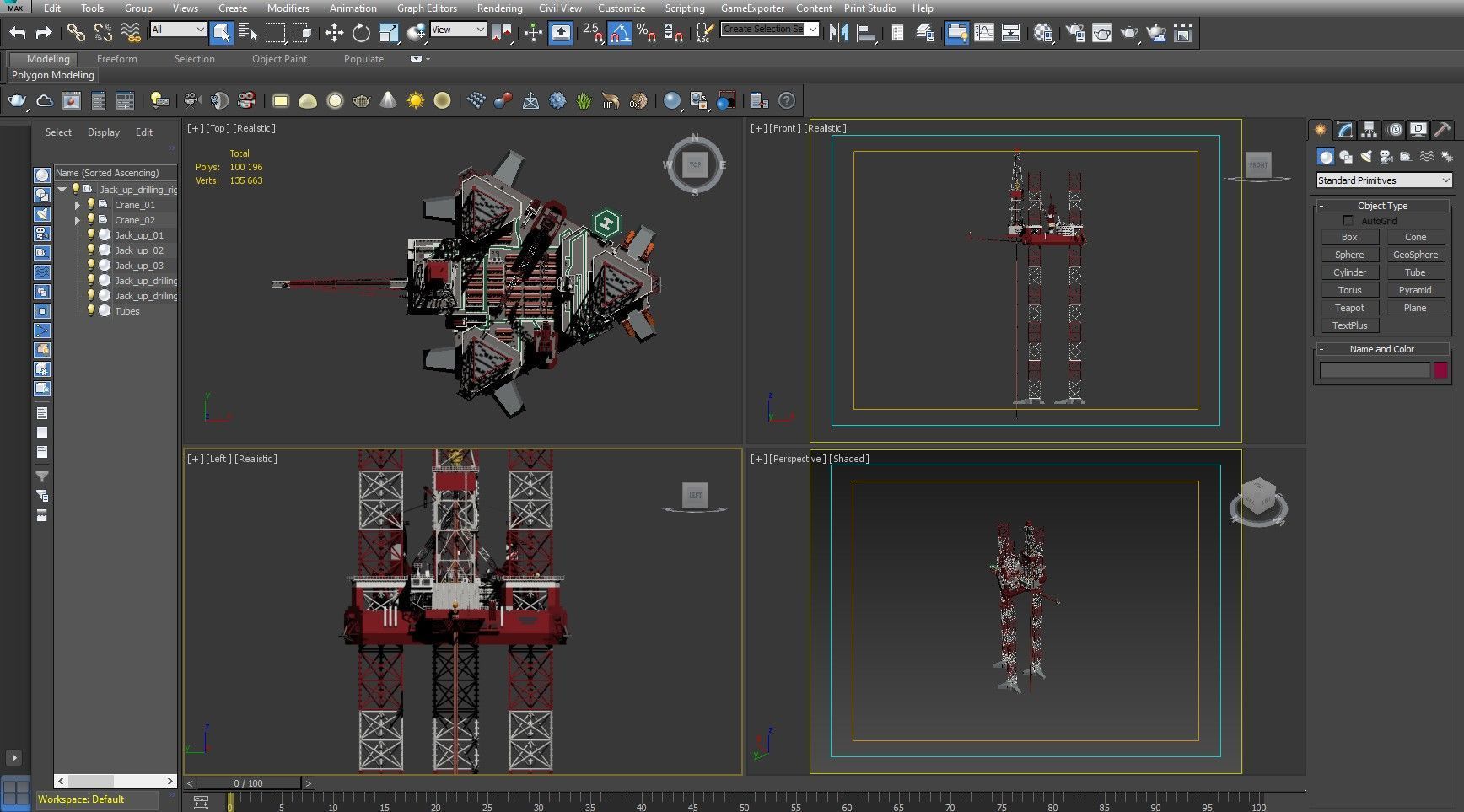Collapse the Jack_up_drilling_rig tree node
This screenshot has width=1464, height=812.
click(x=62, y=190)
